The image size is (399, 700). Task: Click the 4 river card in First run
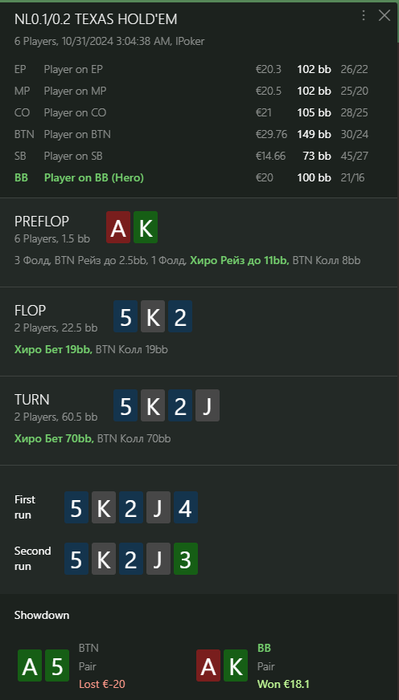[186, 508]
